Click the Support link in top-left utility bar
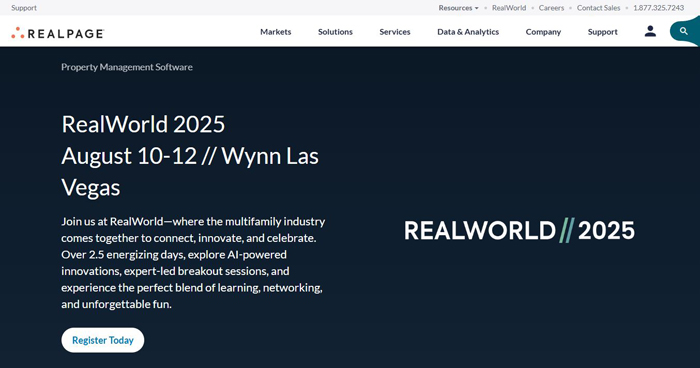 [24, 8]
